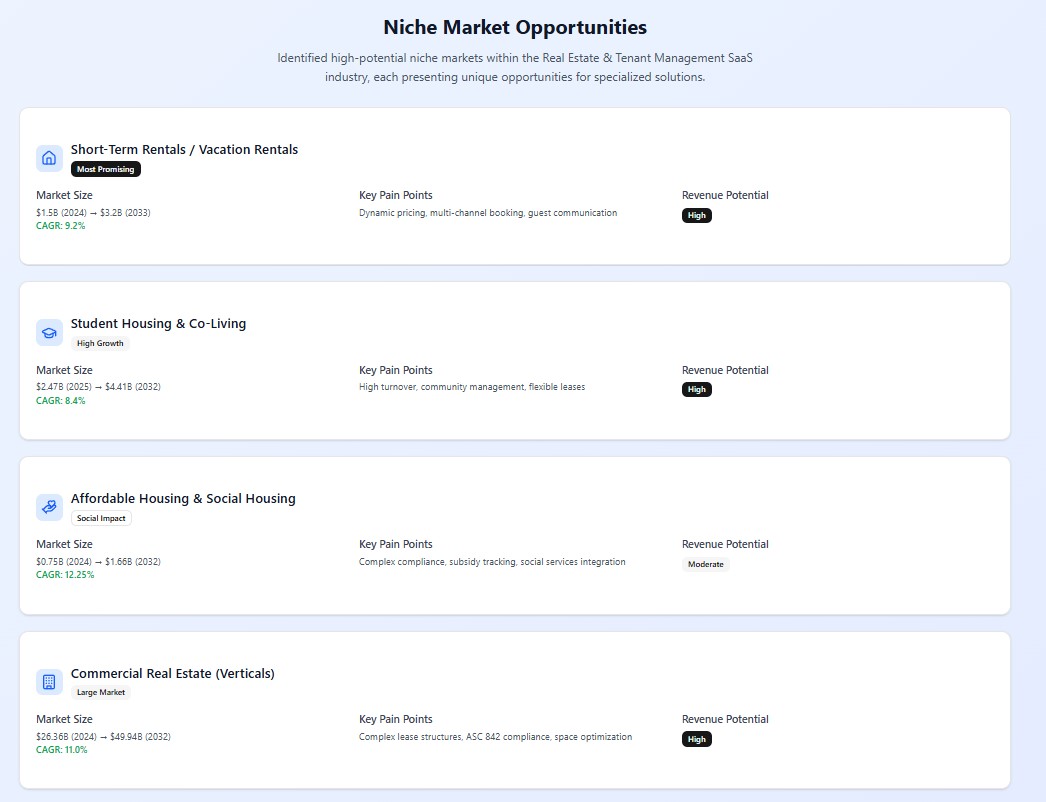Image resolution: width=1046 pixels, height=802 pixels.
Task: Click the CAGR: 12.25% text
Action: 65,575
